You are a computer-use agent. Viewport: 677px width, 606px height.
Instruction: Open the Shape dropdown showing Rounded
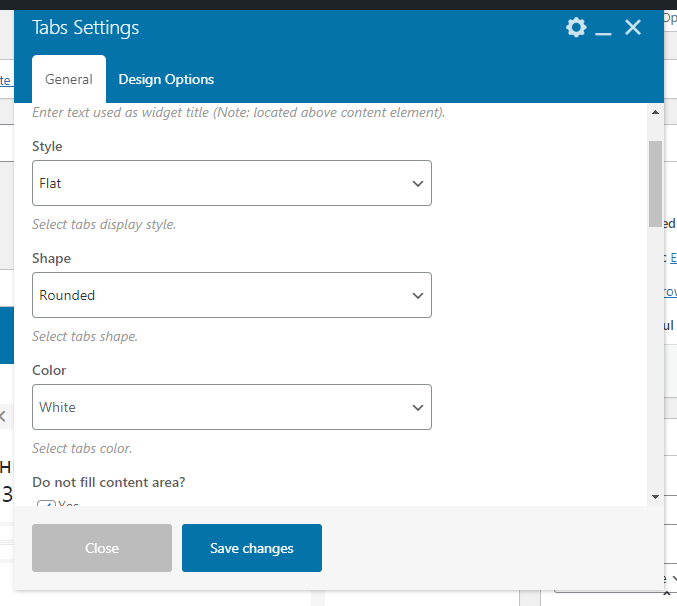pos(232,295)
